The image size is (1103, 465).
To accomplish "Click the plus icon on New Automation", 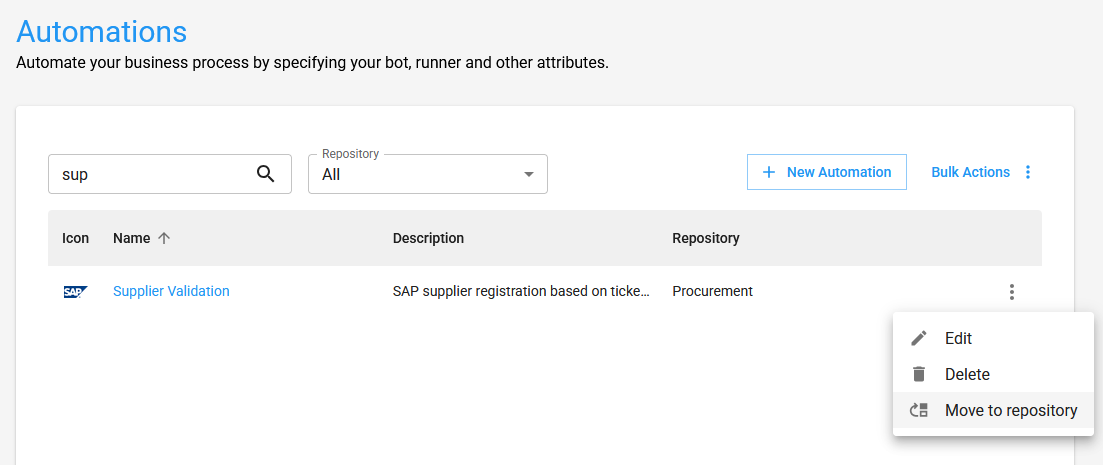I will pos(769,173).
